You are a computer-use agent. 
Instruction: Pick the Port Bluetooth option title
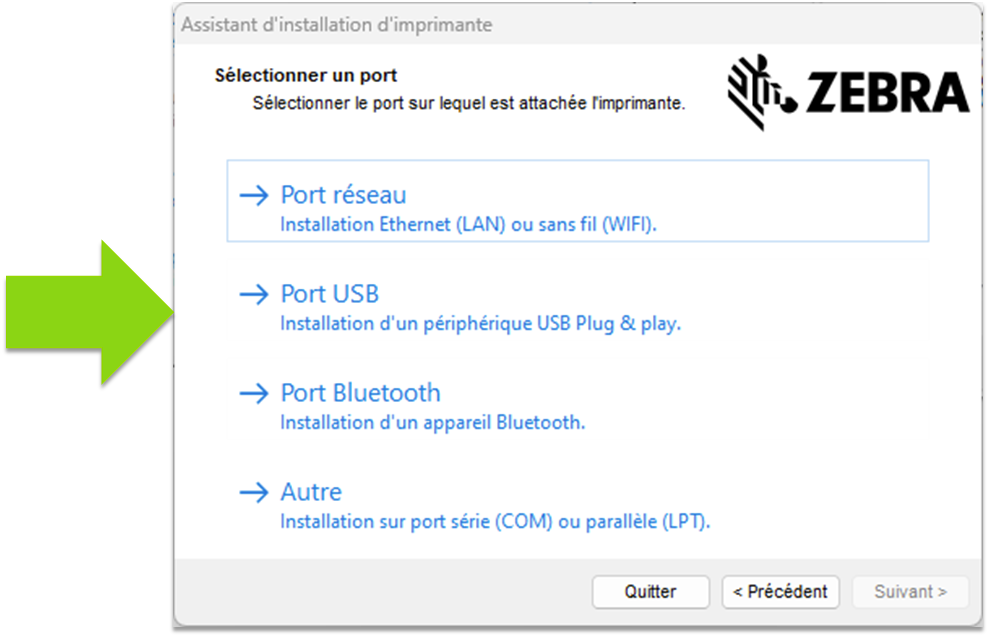click(360, 393)
